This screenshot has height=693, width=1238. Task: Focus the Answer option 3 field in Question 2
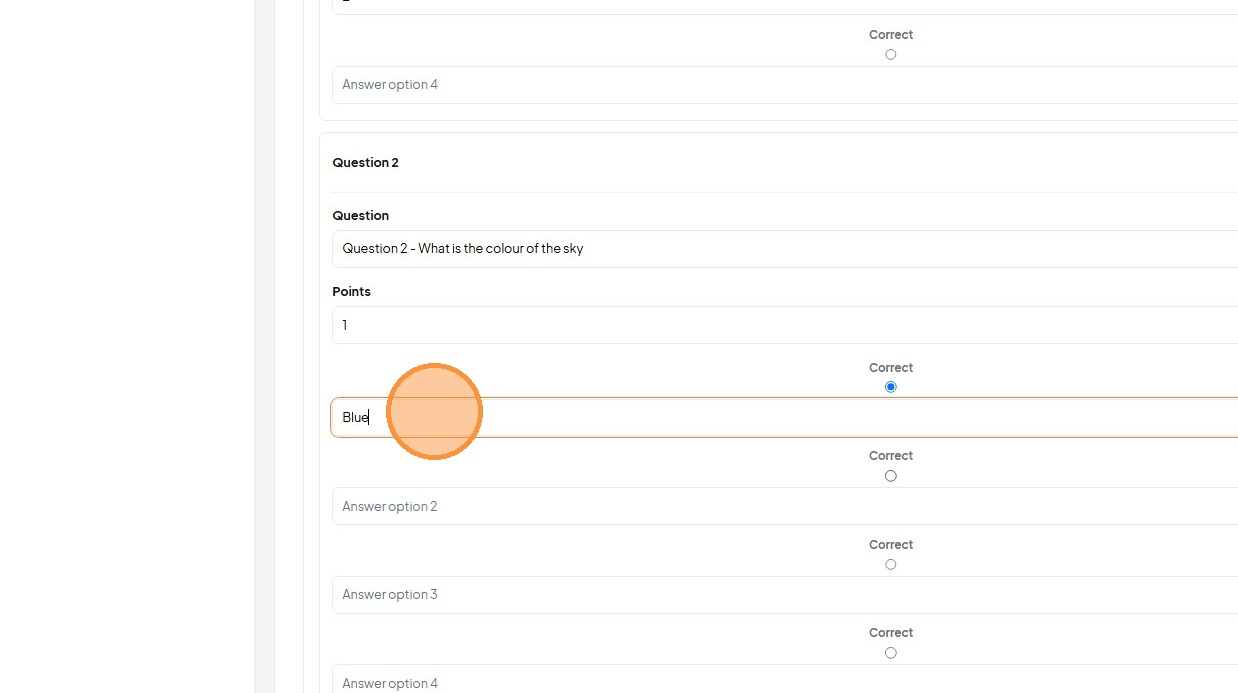coord(785,594)
